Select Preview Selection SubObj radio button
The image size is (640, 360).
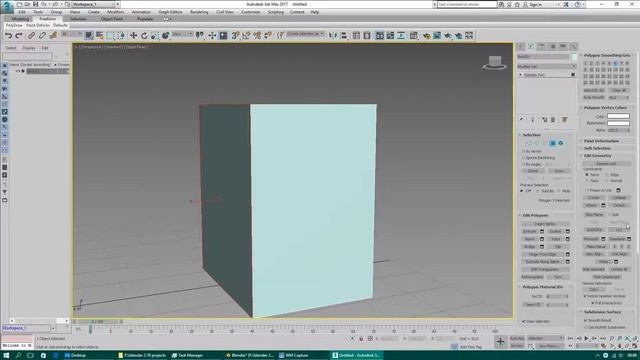[x=538, y=191]
